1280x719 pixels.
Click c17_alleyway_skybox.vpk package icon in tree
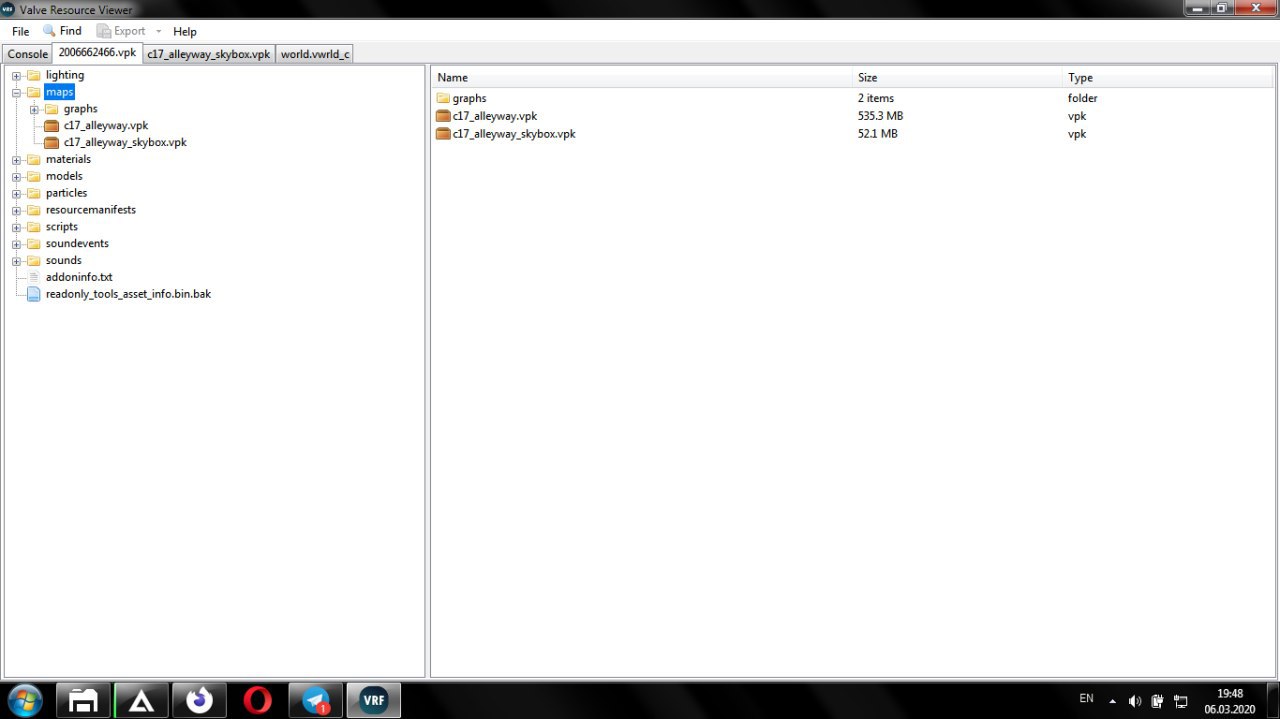coord(52,143)
